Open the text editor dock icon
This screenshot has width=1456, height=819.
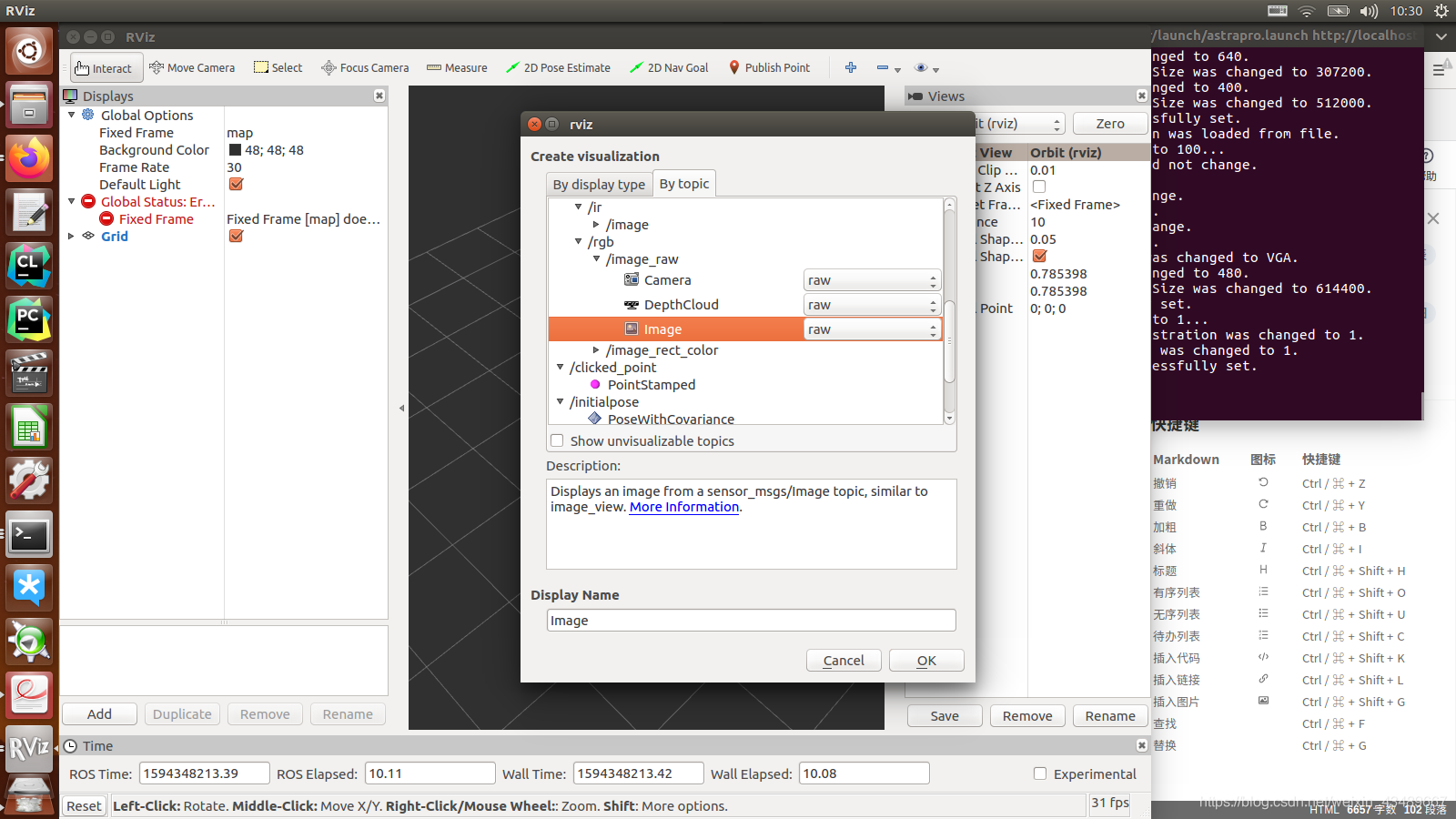pos(29,213)
